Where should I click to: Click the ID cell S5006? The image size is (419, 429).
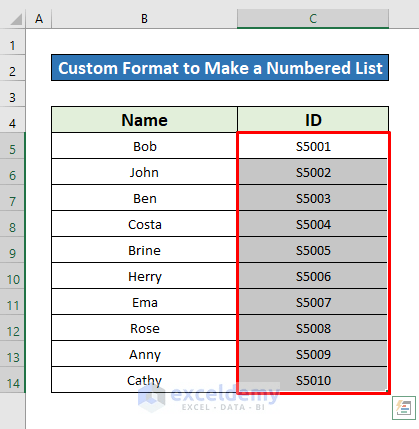[x=313, y=276]
